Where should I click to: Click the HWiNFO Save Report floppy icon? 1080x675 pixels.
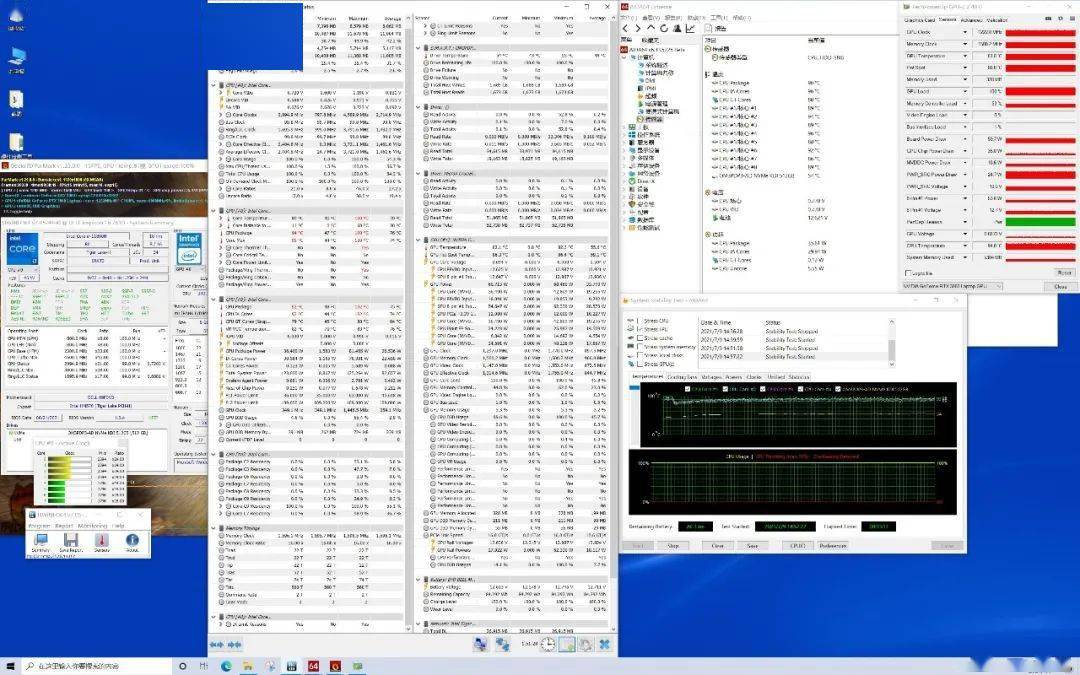point(71,541)
